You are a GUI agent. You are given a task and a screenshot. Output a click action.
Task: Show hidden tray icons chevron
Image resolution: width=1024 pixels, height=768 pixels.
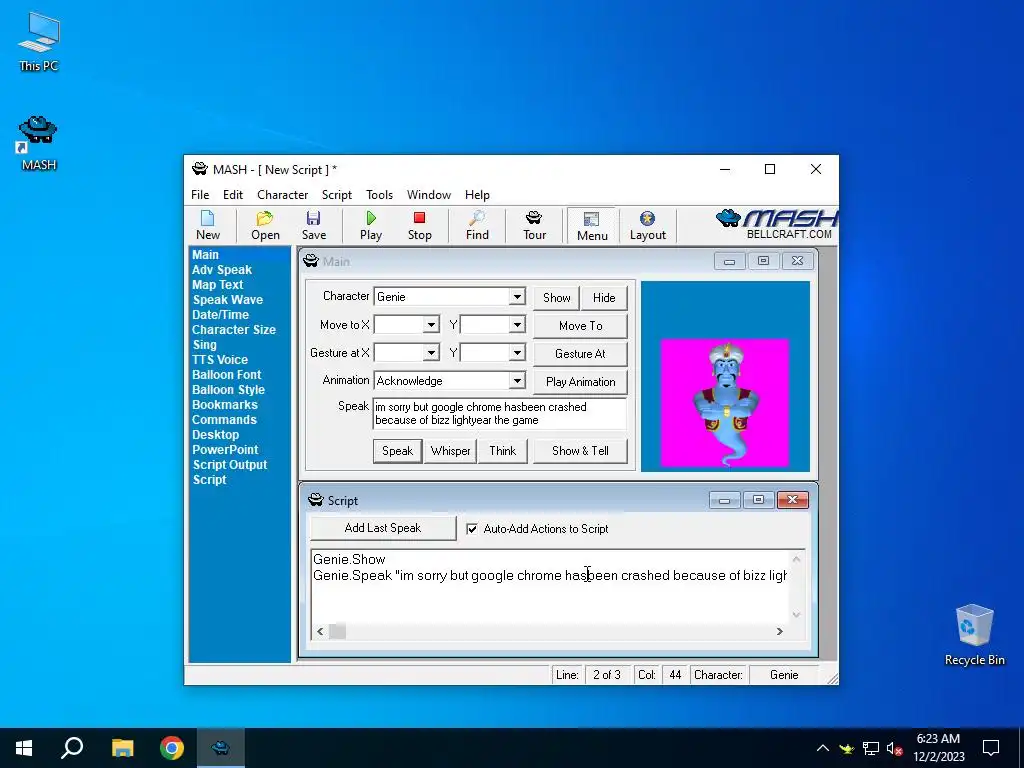tap(822, 748)
